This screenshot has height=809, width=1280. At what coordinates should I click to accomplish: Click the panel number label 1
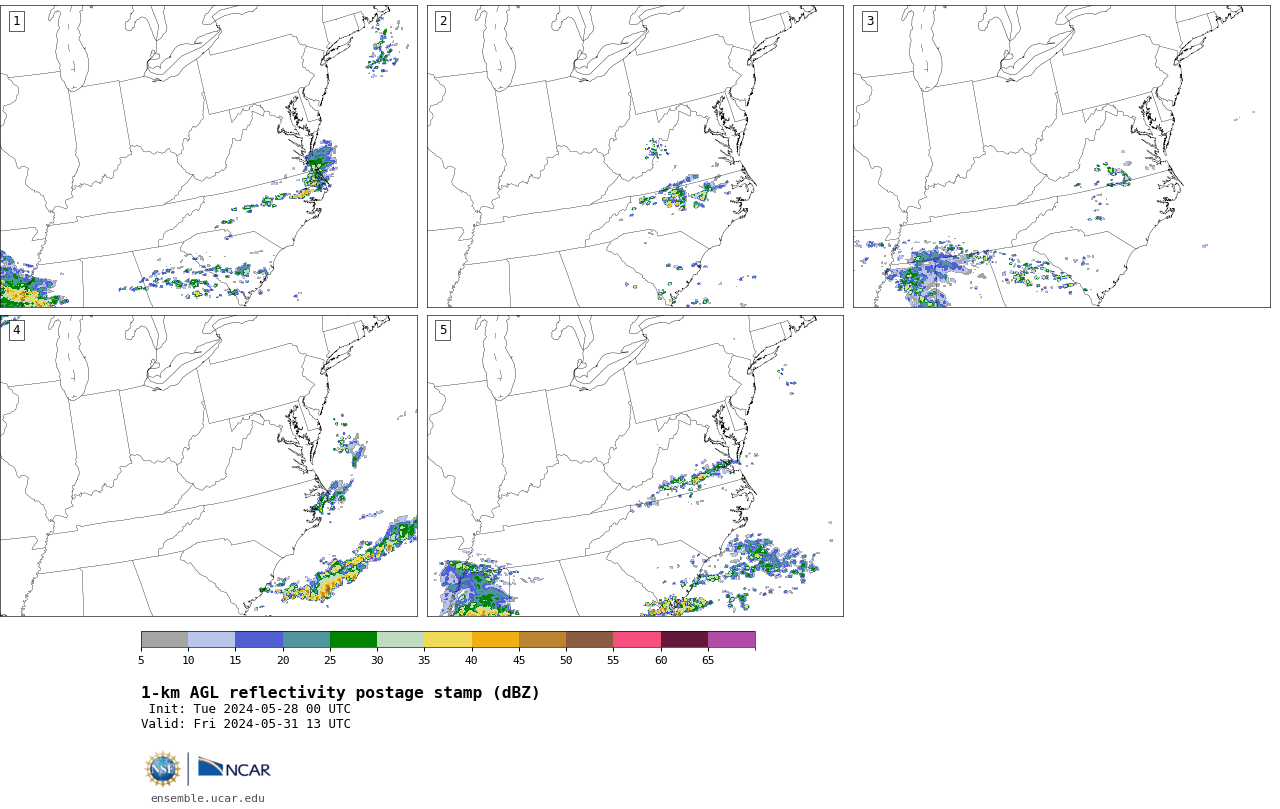point(16,21)
